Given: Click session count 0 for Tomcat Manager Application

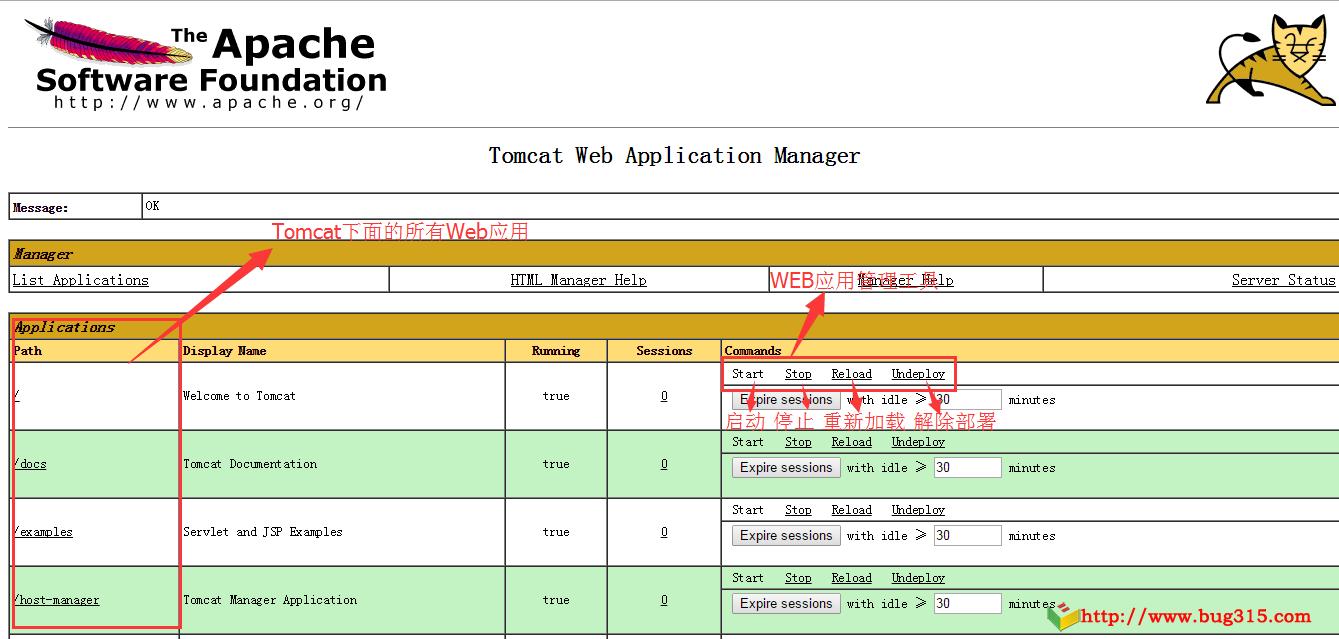Looking at the screenshot, I should pyautogui.click(x=664, y=600).
